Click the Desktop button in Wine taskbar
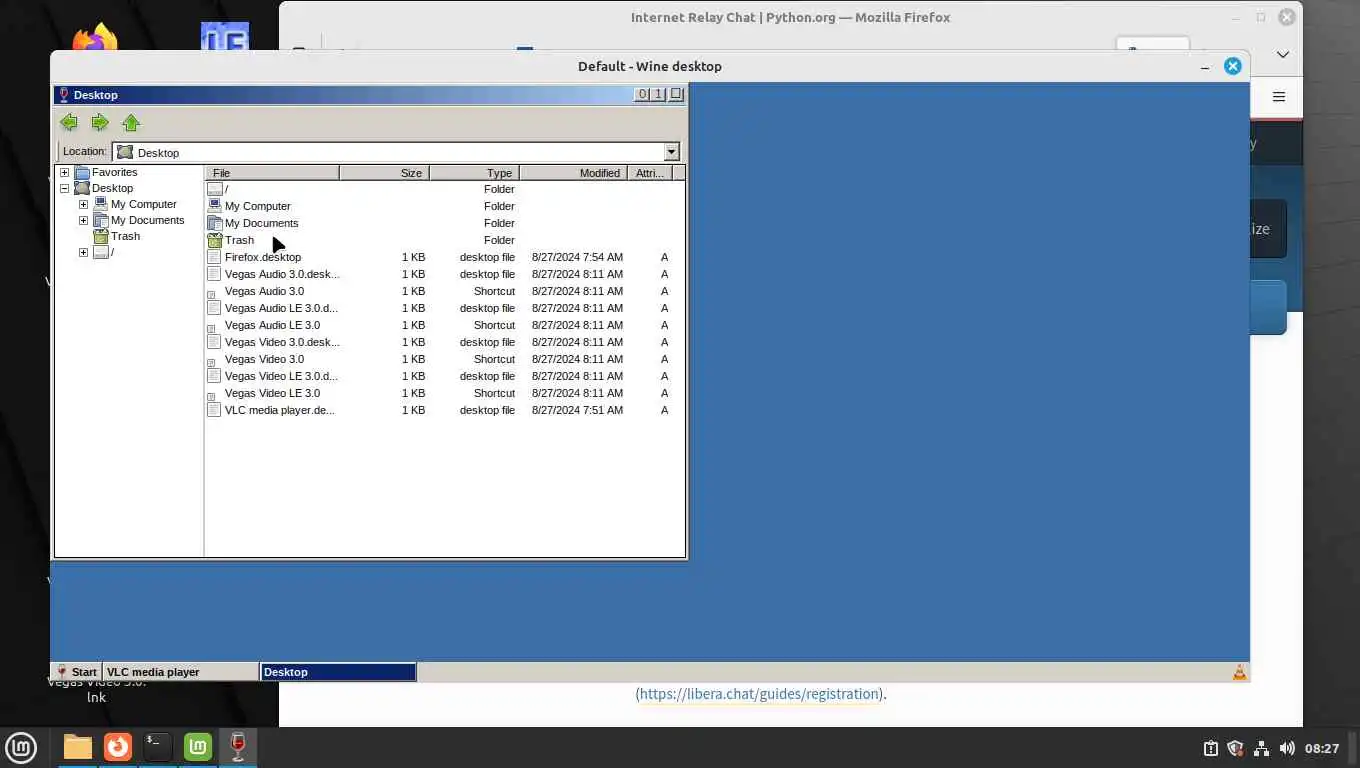This screenshot has height=768, width=1360. pos(338,672)
